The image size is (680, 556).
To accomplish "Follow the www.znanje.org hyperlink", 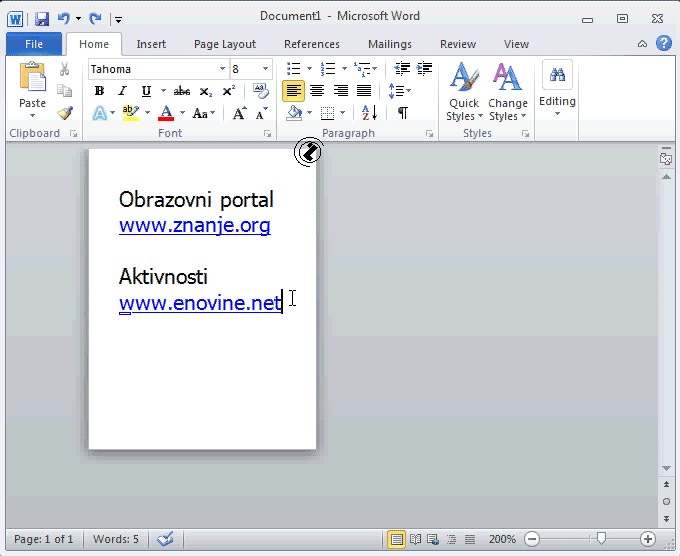I will [x=194, y=225].
